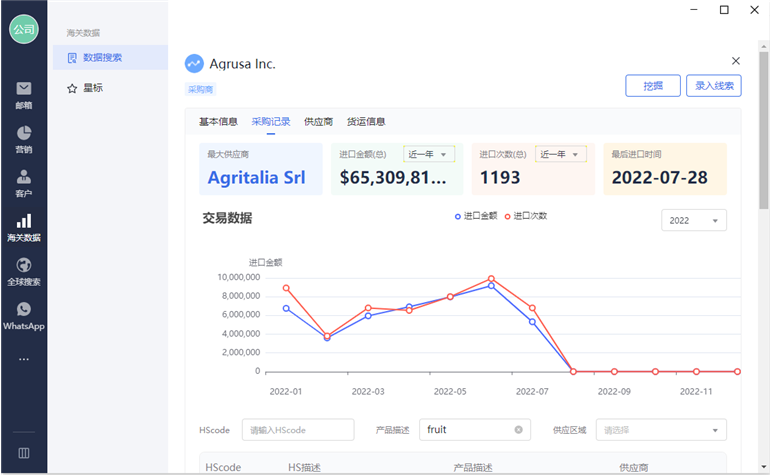Click the HS描述 column header
Viewport: 770px width, 476px height.
(x=304, y=468)
